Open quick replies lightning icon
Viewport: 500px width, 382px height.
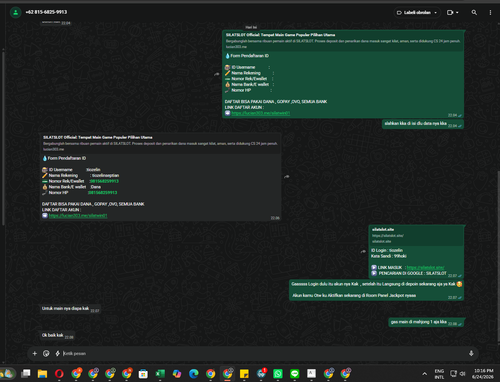click(x=57, y=353)
